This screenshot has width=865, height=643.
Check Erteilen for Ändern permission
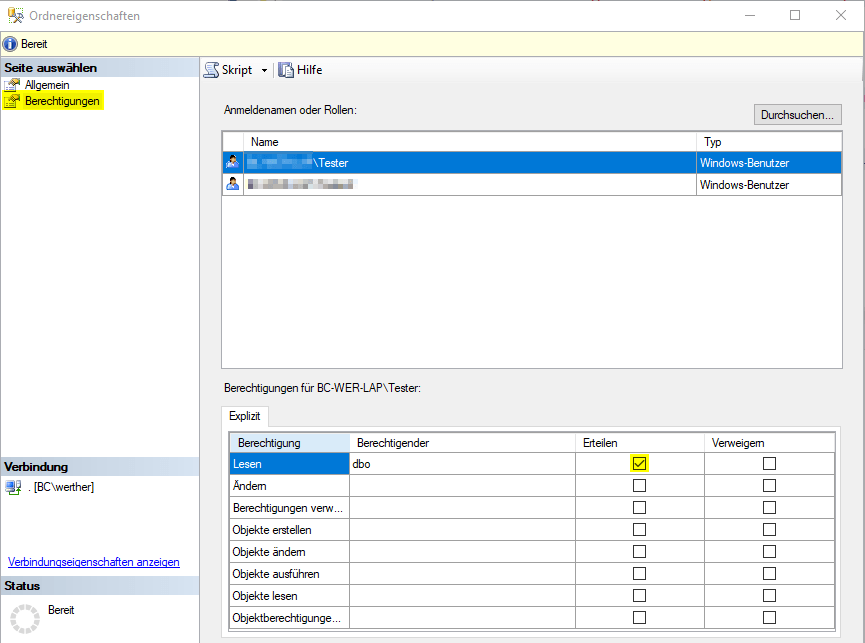[639, 486]
